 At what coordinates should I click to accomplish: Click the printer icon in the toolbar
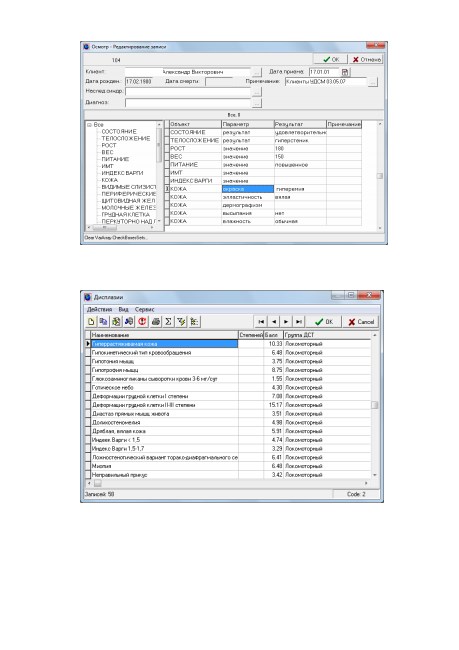coord(156,321)
